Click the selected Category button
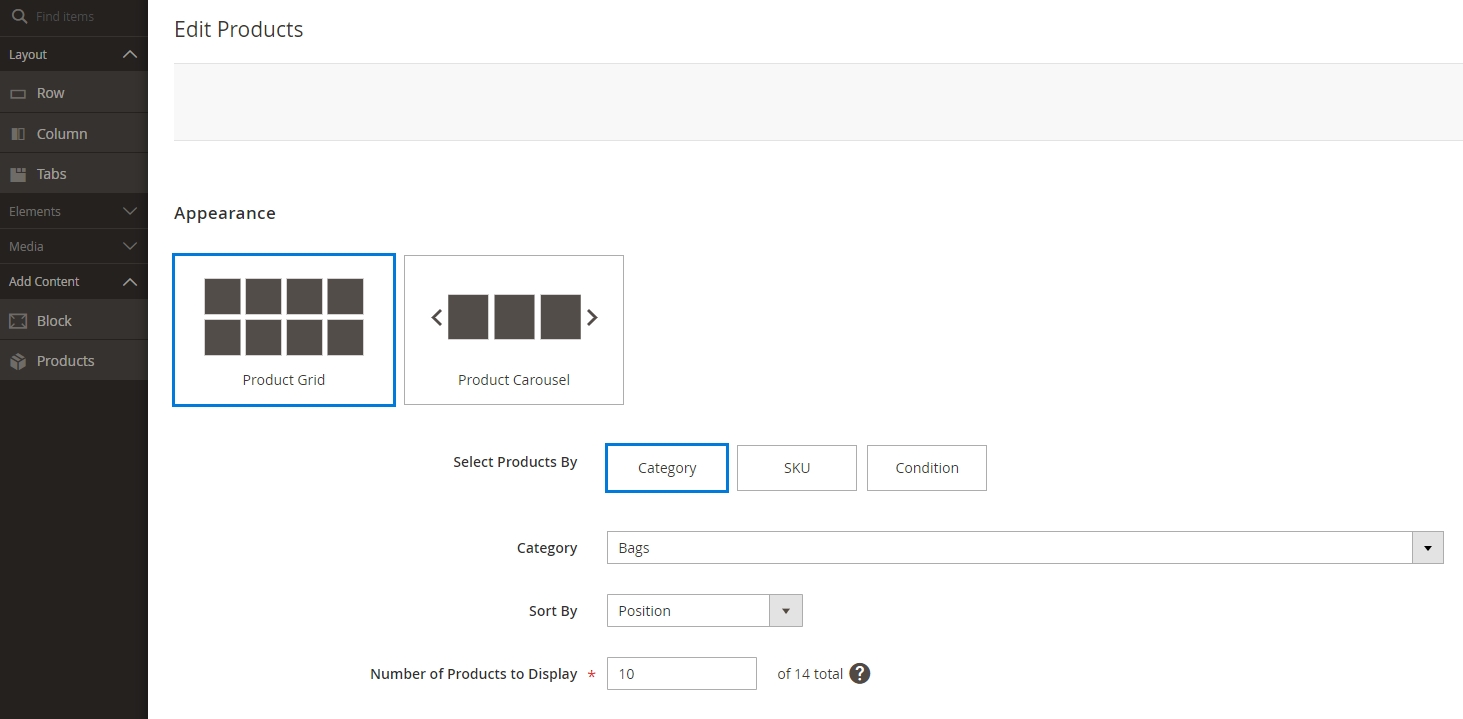 (x=666, y=467)
